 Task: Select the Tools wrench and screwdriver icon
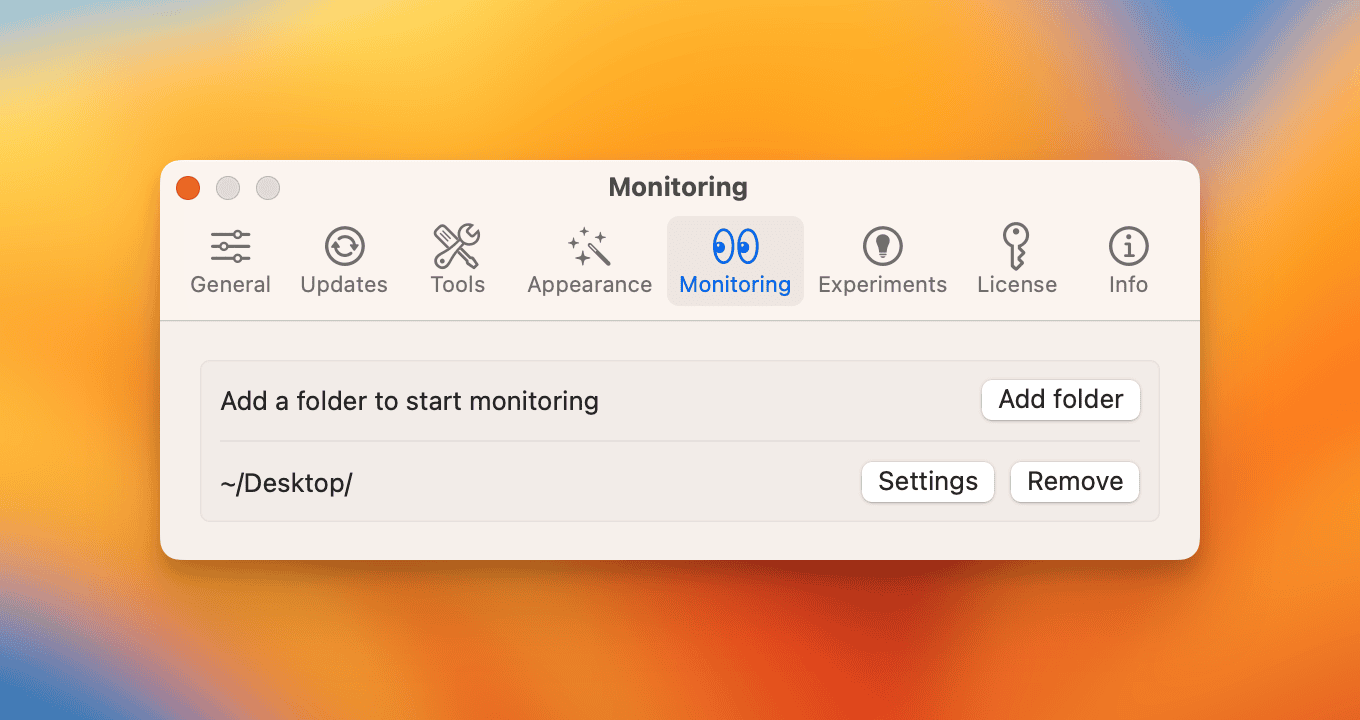click(457, 246)
